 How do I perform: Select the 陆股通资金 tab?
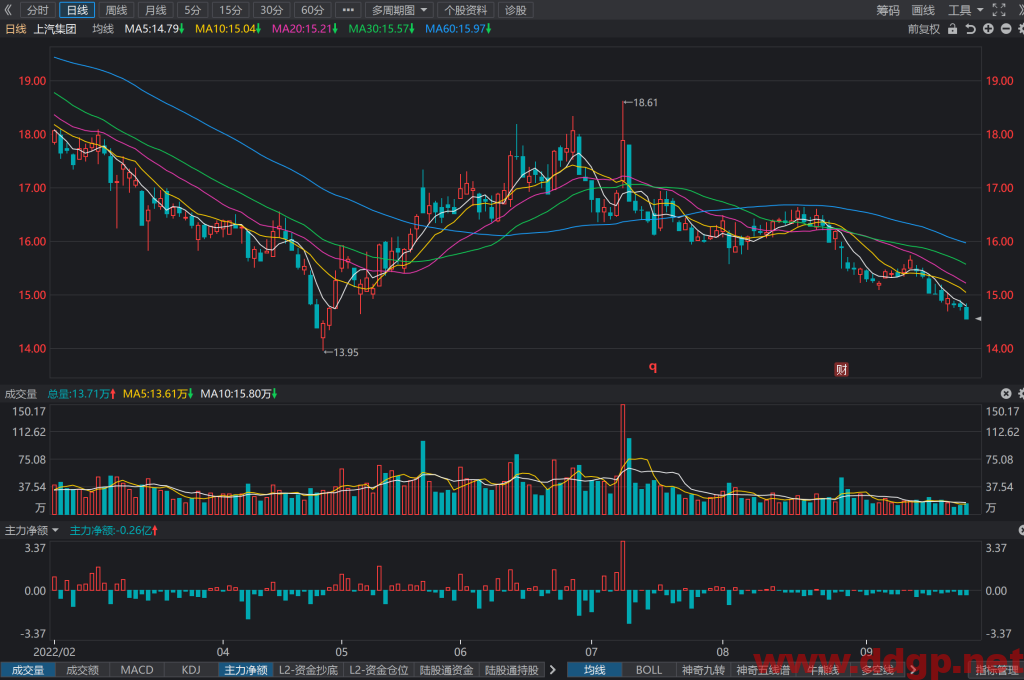point(447,670)
